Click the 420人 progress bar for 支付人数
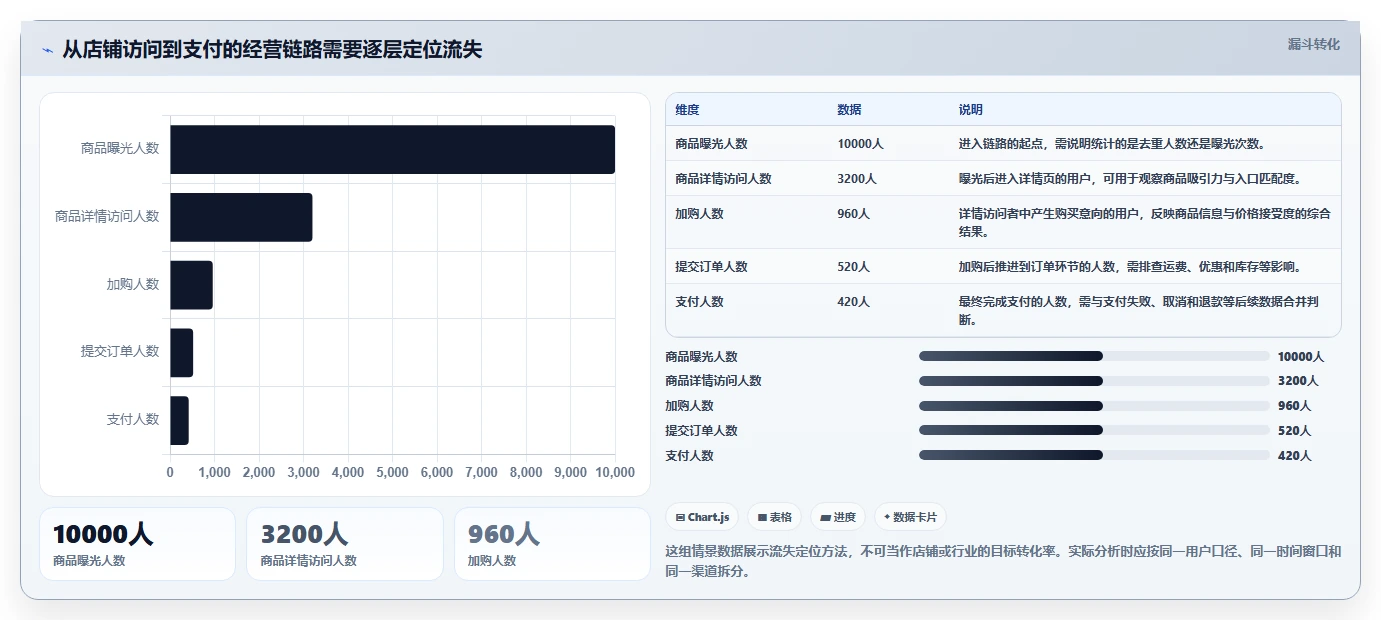Image resolution: width=1381 pixels, height=620 pixels. (1094, 455)
